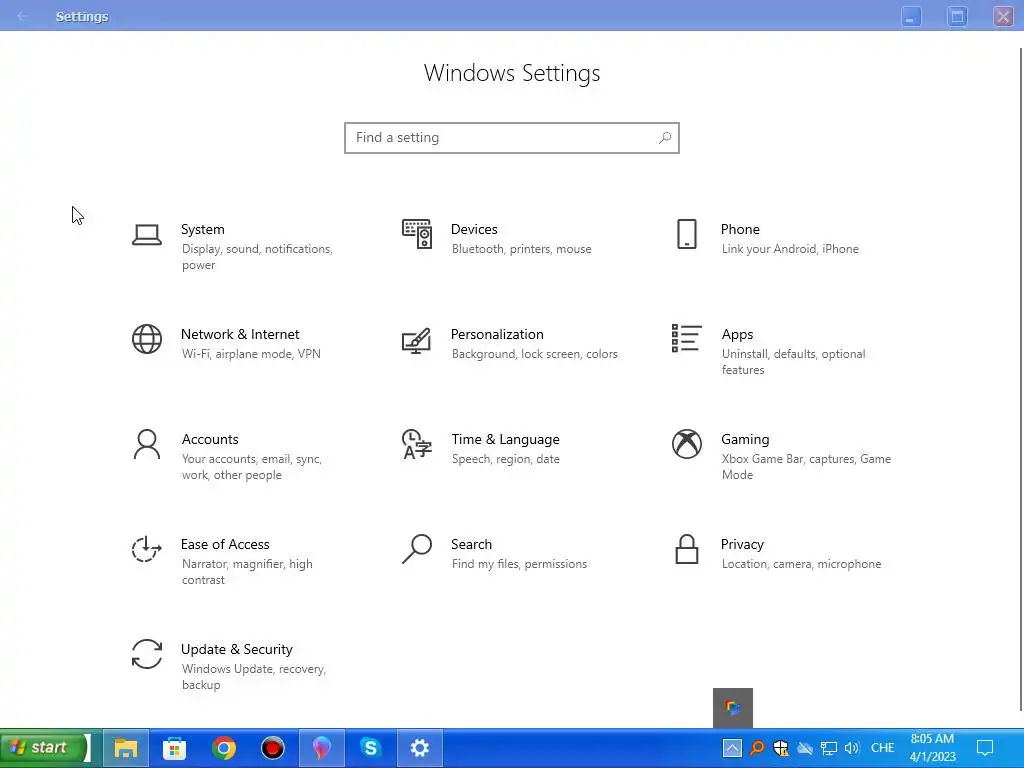Image resolution: width=1024 pixels, height=768 pixels.
Task: Open Accounts settings person icon
Action: [147, 444]
